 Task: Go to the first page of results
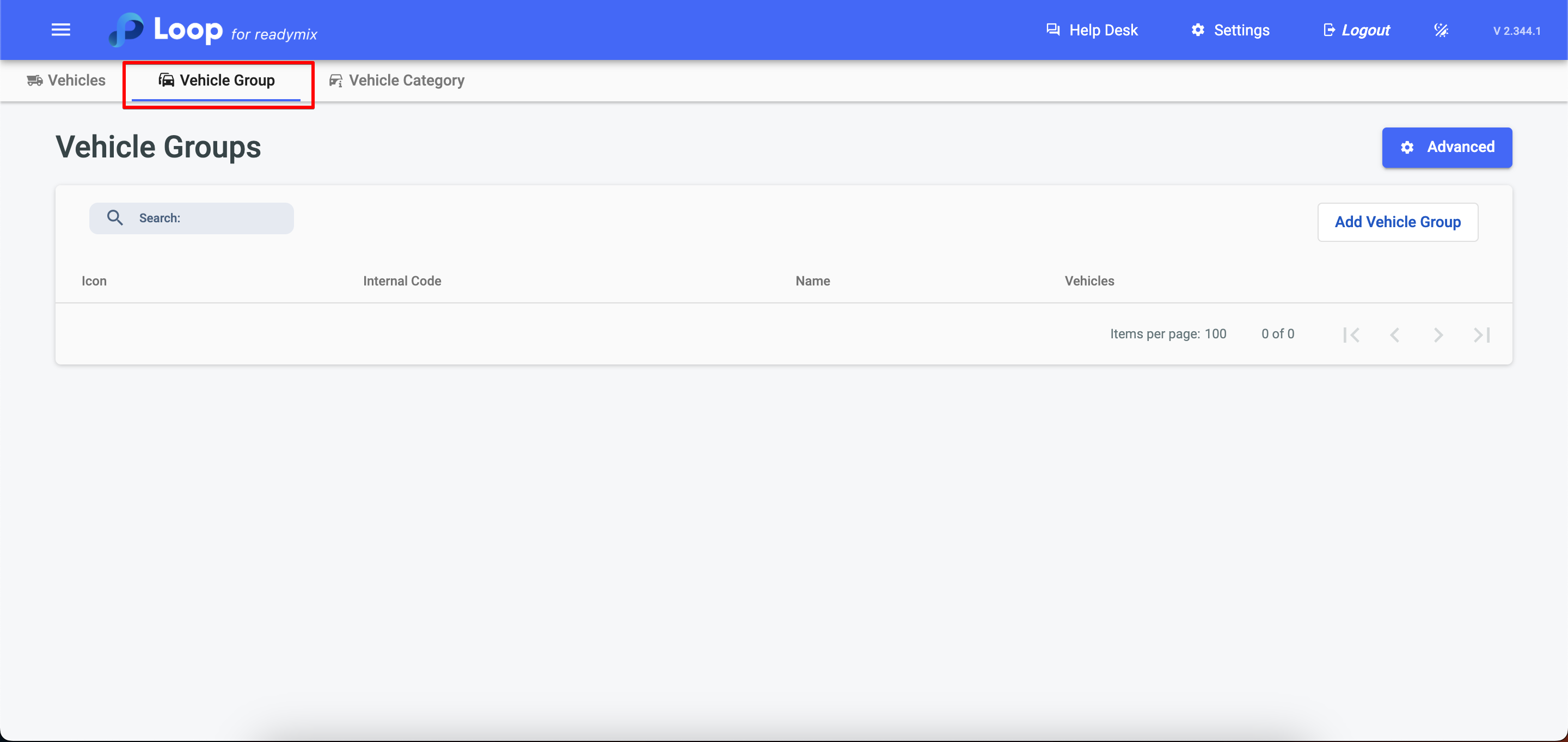[1351, 334]
